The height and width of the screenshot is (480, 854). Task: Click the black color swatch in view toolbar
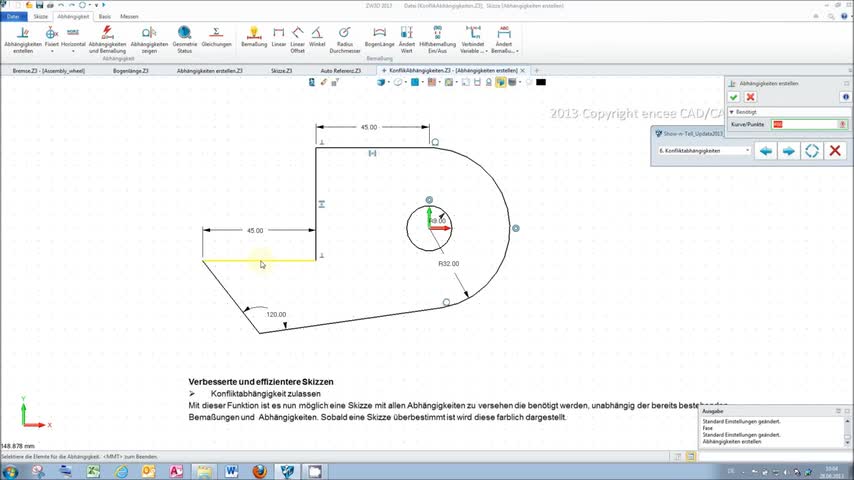point(541,82)
